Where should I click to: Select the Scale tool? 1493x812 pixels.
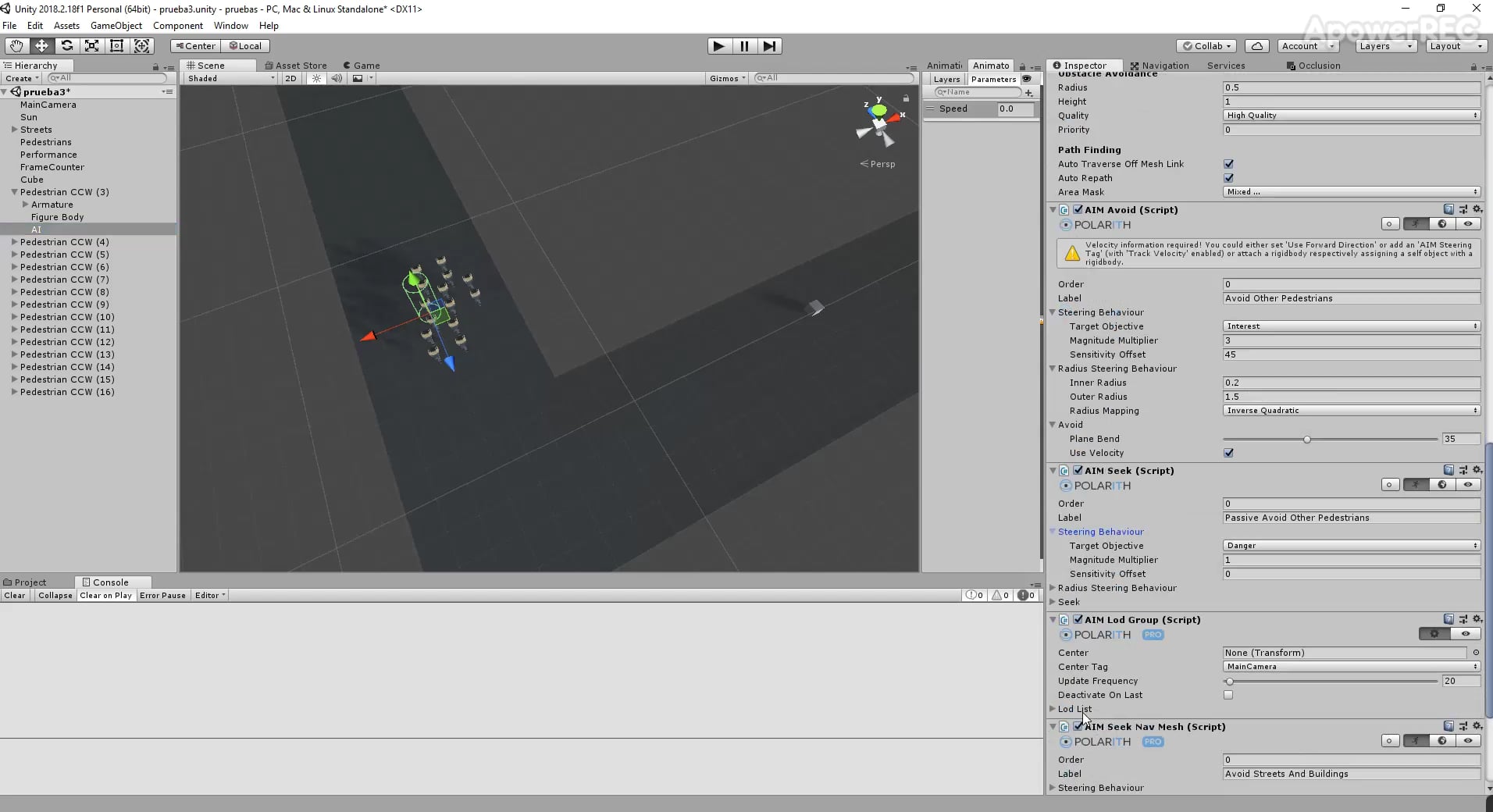pyautogui.click(x=91, y=46)
